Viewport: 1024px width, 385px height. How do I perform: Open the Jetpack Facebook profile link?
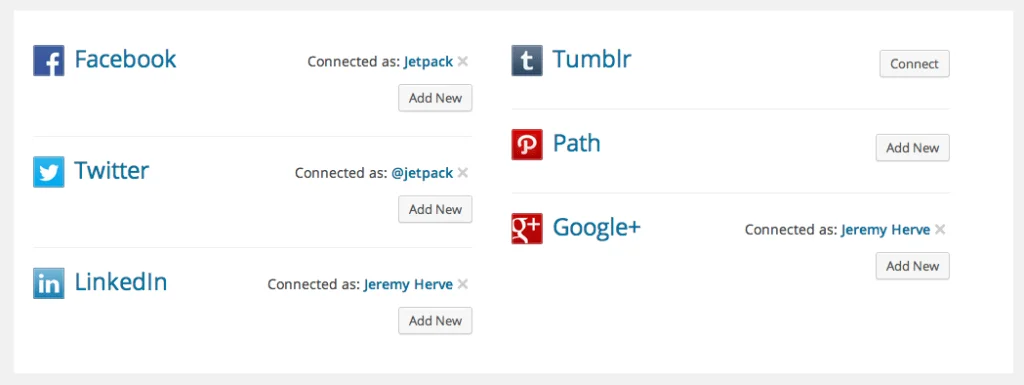tap(428, 62)
